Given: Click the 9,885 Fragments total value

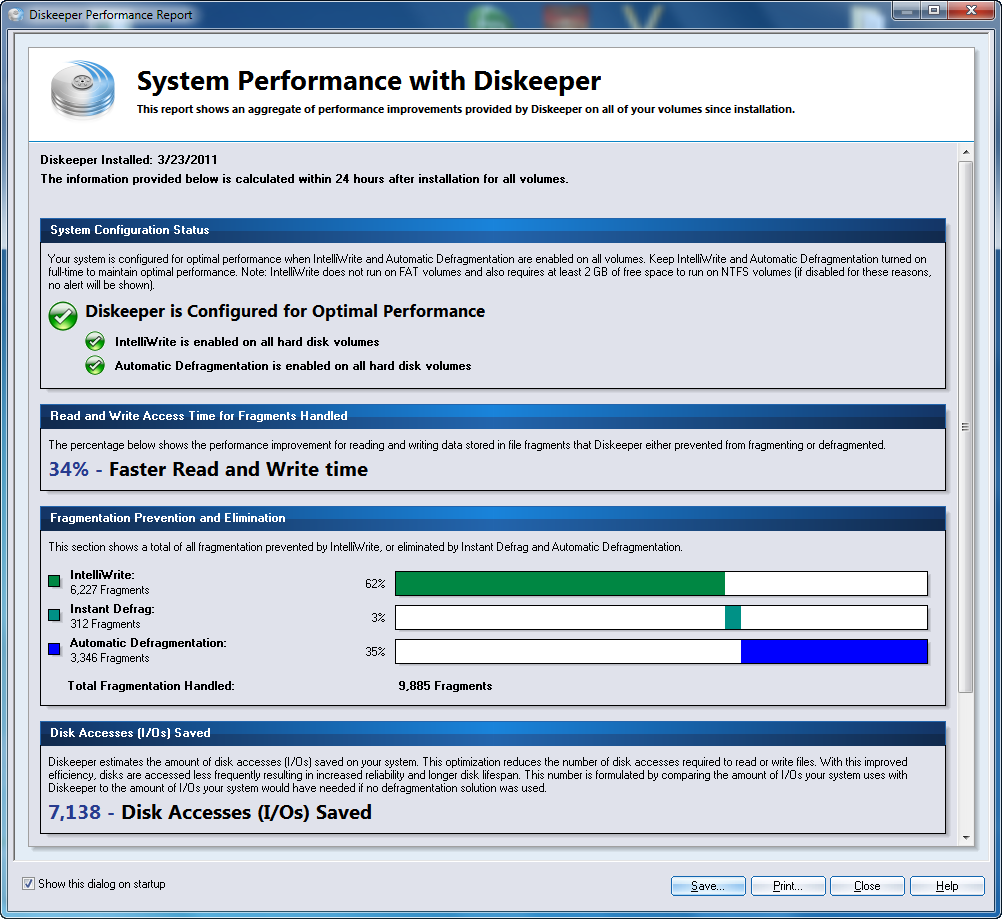Looking at the screenshot, I should [x=445, y=686].
